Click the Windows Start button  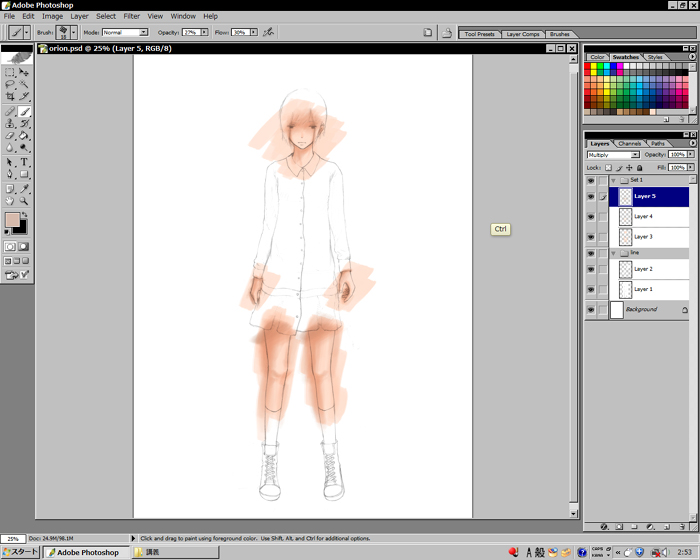pyautogui.click(x=20, y=552)
